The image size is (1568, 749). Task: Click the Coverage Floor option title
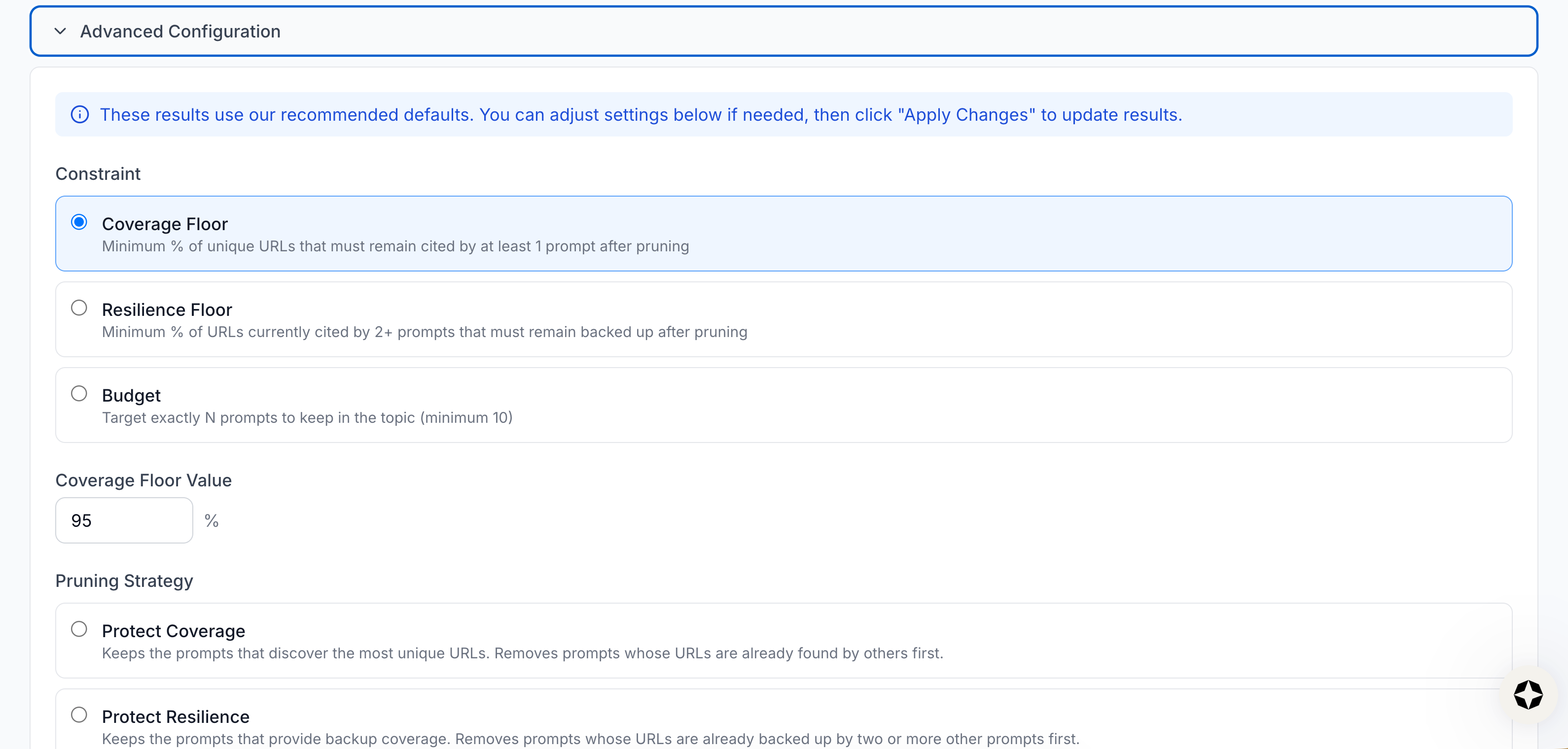click(x=165, y=224)
